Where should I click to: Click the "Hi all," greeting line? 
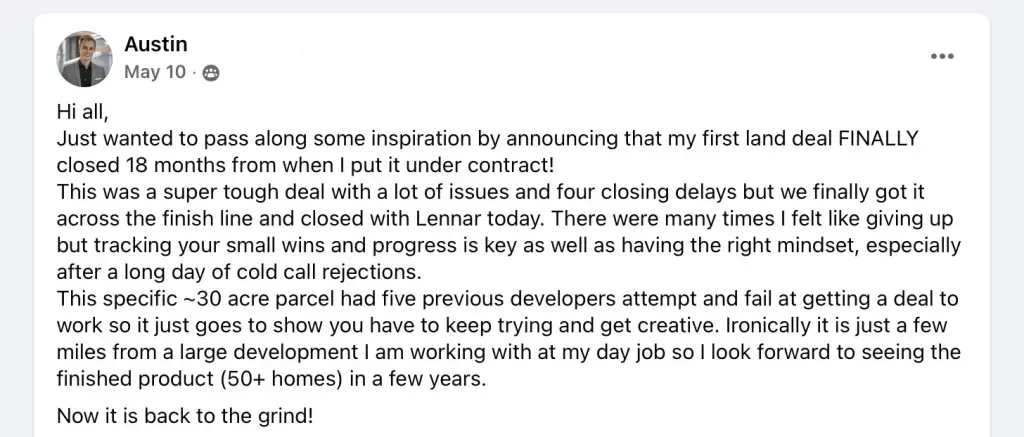(x=82, y=113)
